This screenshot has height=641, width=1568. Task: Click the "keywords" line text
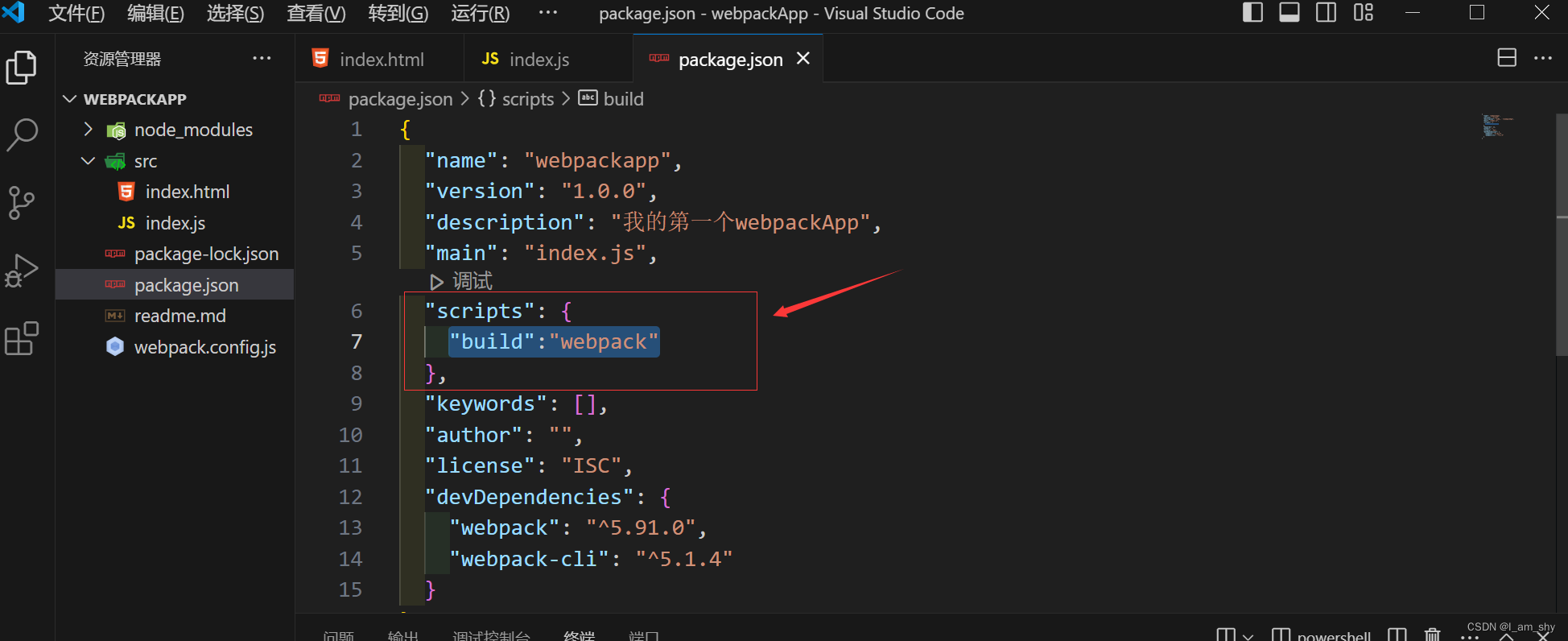[x=516, y=403]
